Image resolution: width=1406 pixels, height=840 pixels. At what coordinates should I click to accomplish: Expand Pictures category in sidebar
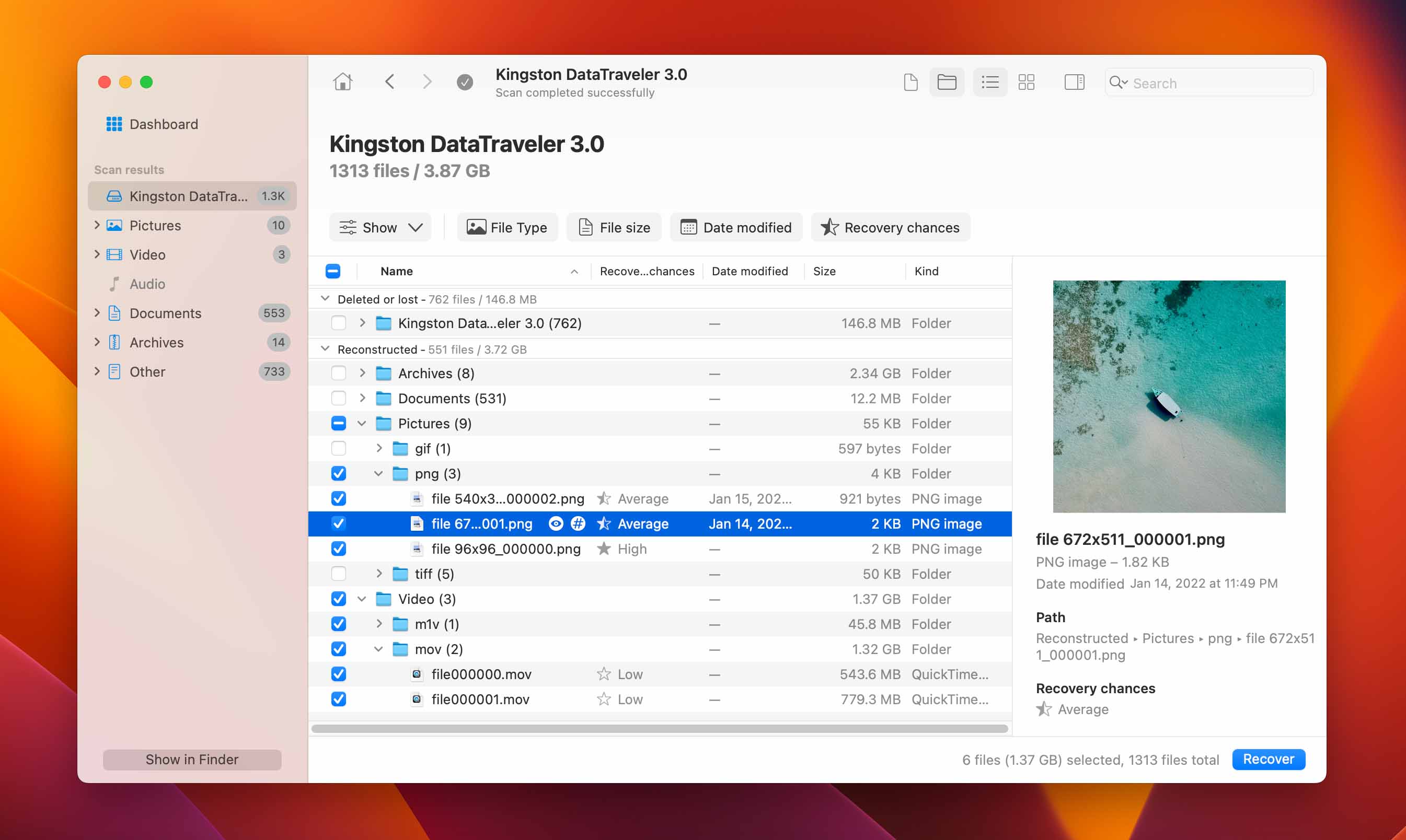click(x=97, y=225)
